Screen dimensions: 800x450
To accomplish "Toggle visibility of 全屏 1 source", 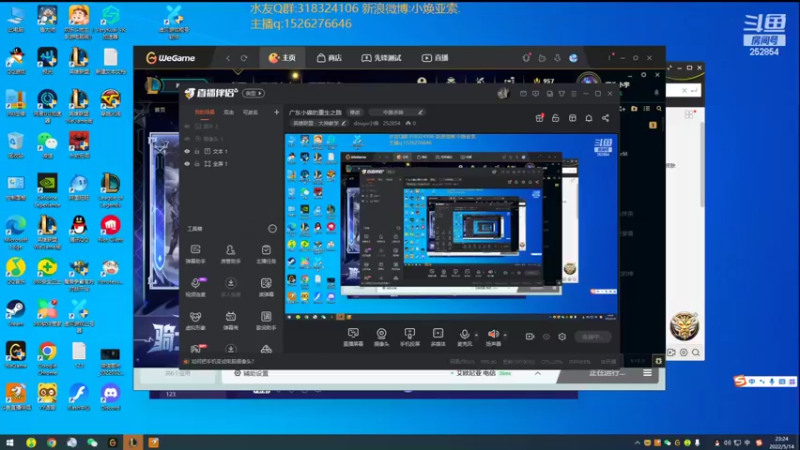I will pyautogui.click(x=187, y=164).
